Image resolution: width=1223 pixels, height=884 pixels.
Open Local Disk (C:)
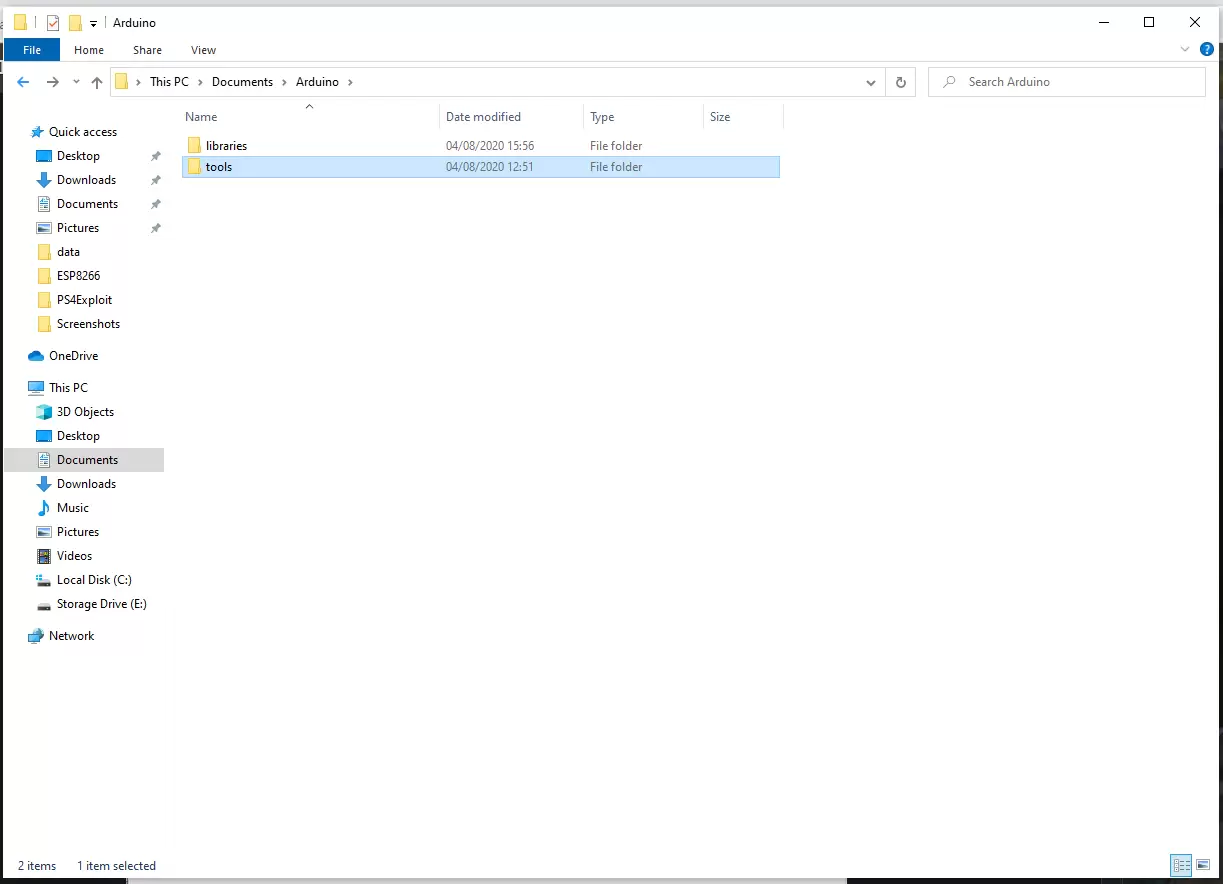pyautogui.click(x=94, y=580)
